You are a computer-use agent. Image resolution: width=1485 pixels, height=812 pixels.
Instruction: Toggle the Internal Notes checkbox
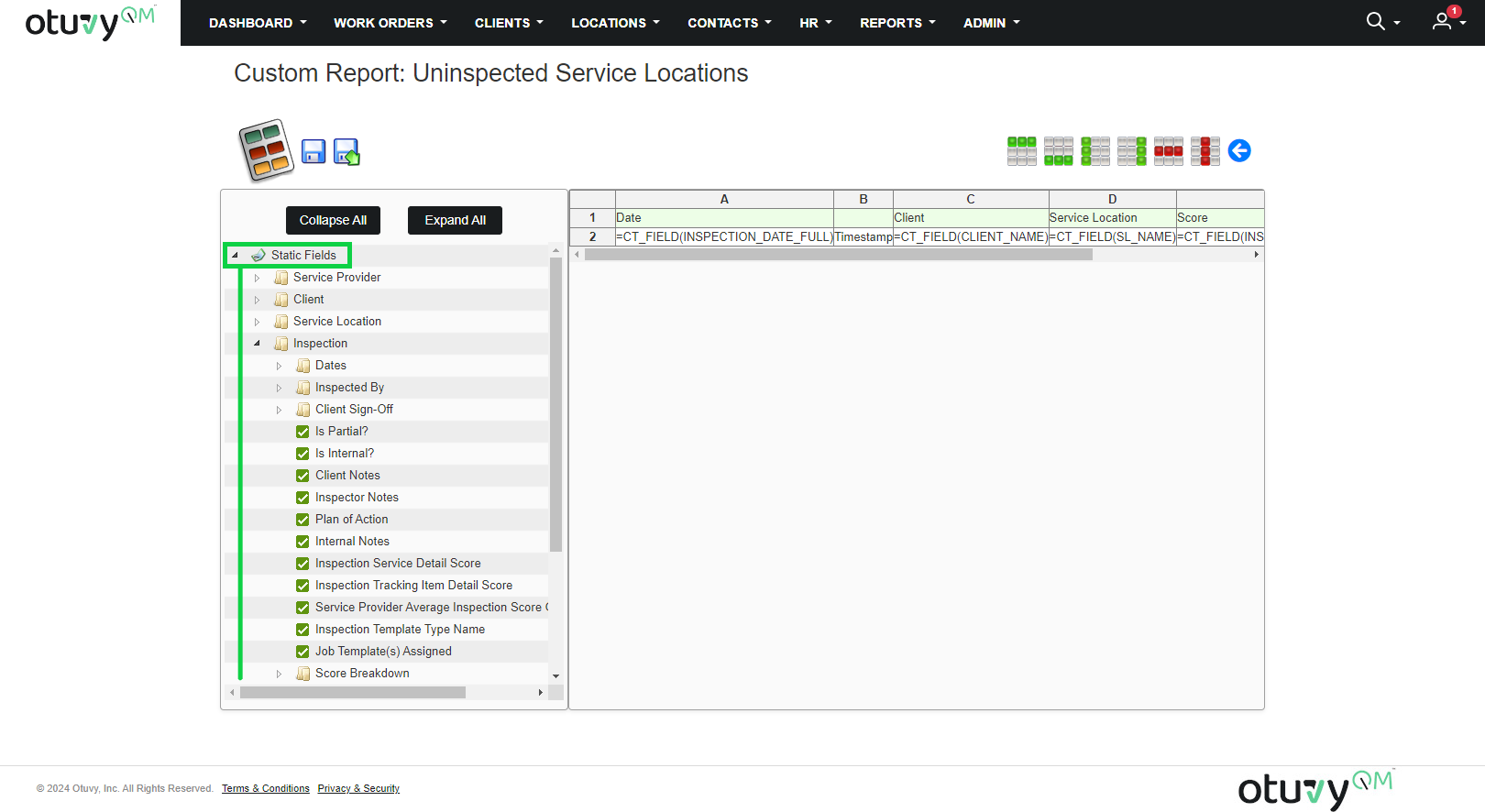[302, 542]
